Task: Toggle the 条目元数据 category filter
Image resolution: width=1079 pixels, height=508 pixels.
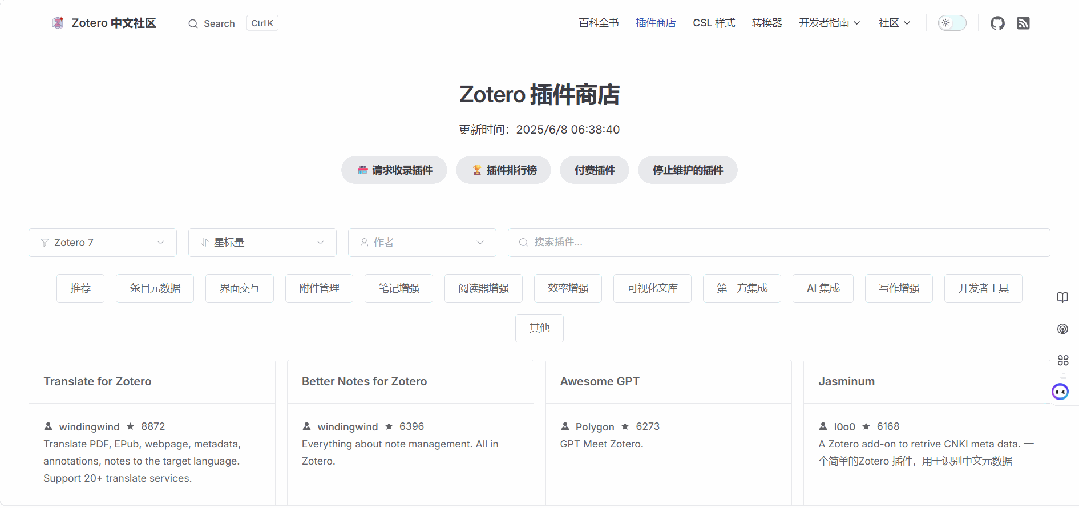Action: 155,288
